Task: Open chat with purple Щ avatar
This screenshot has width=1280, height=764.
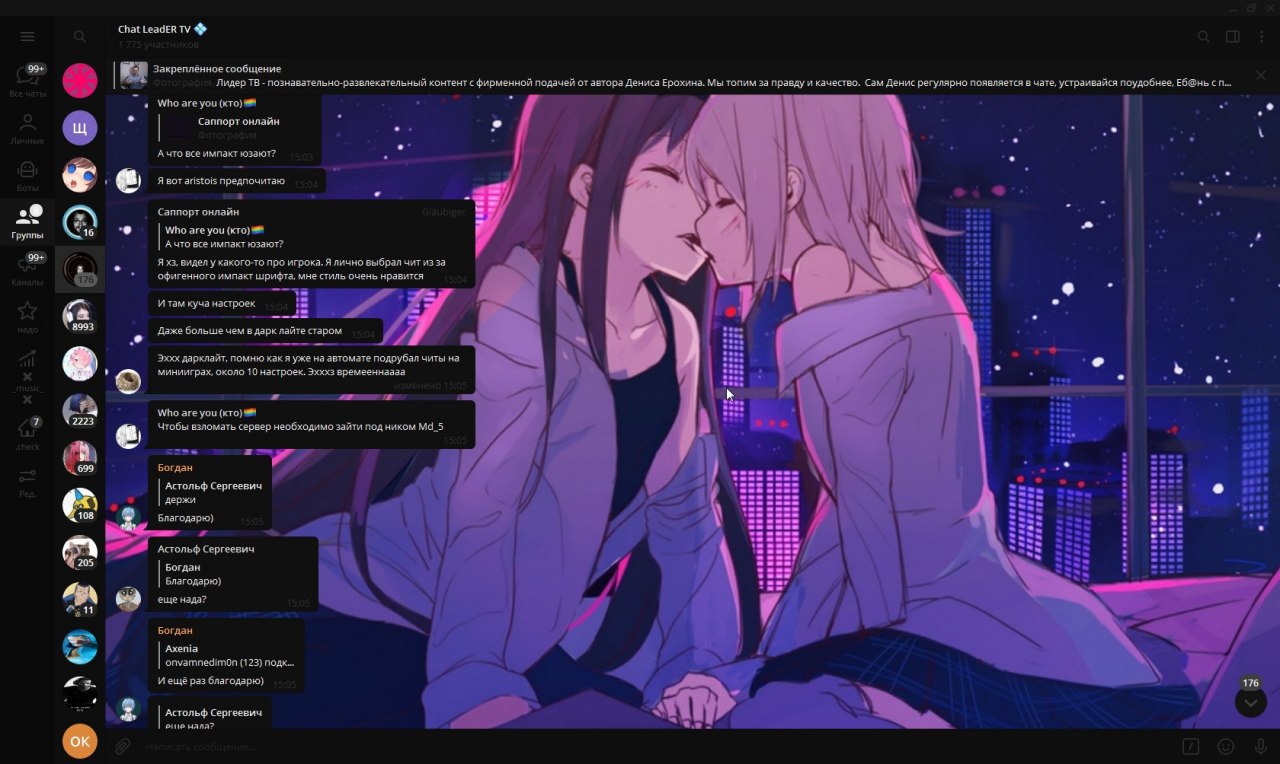Action: pos(80,128)
